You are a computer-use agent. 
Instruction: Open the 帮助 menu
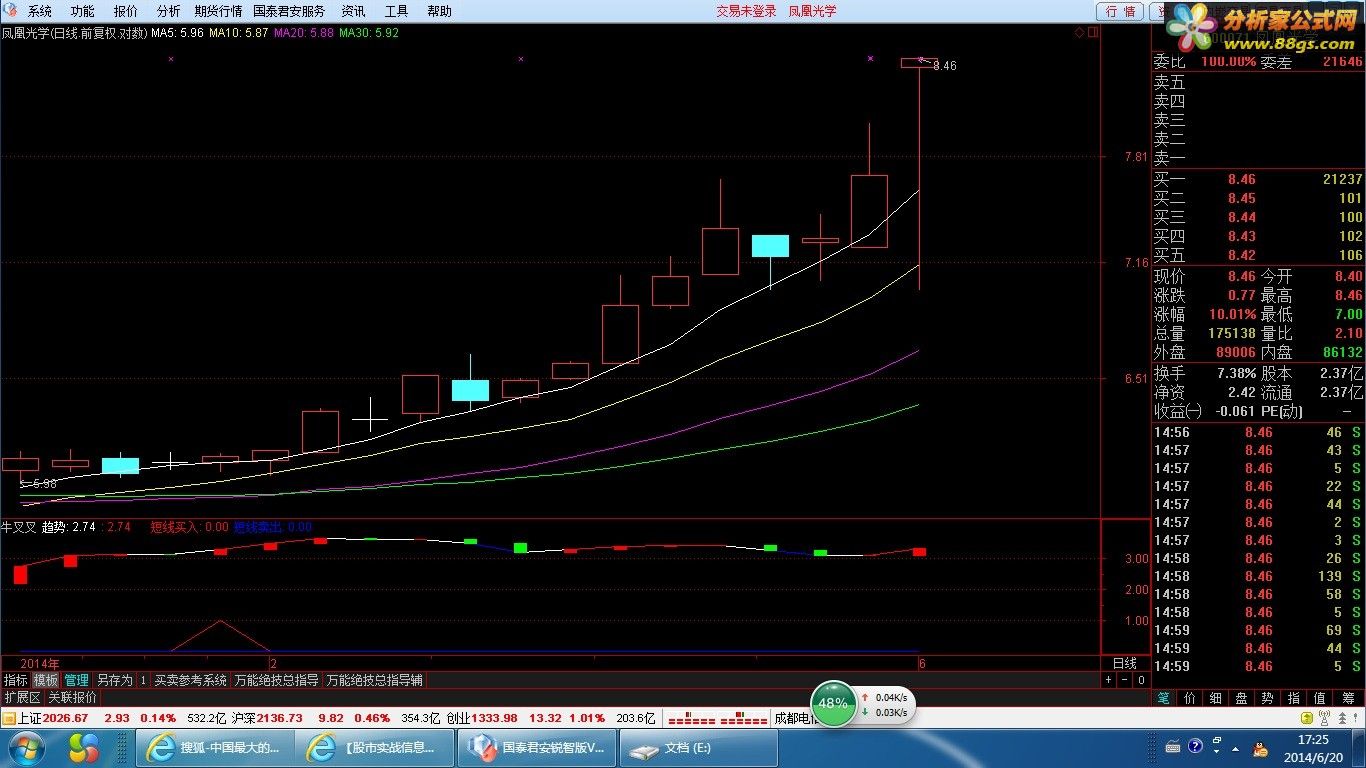click(x=440, y=11)
